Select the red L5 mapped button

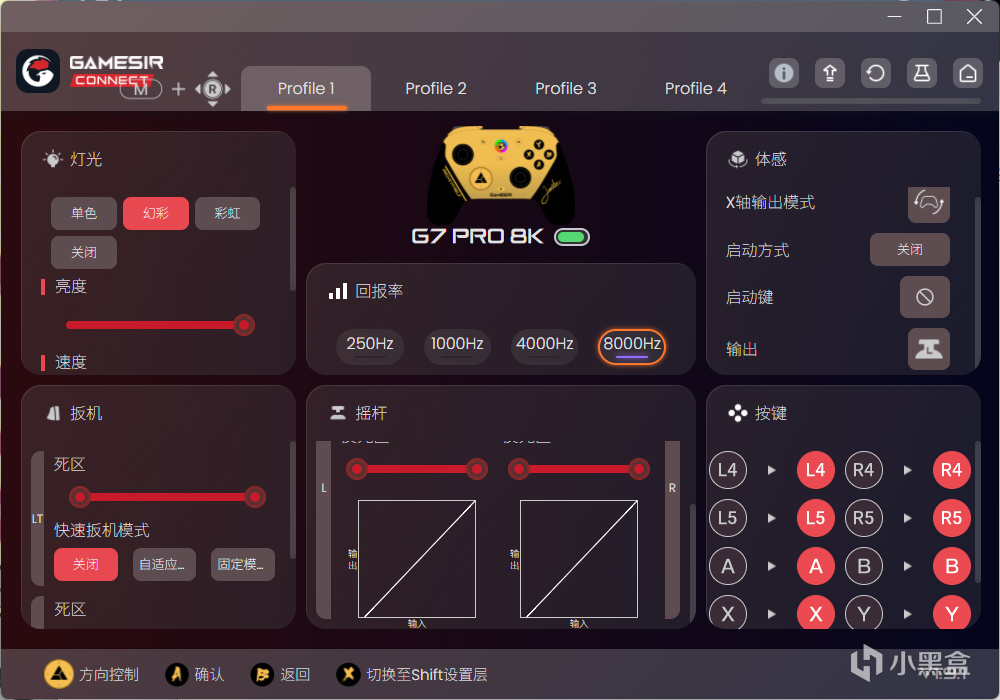point(816,518)
